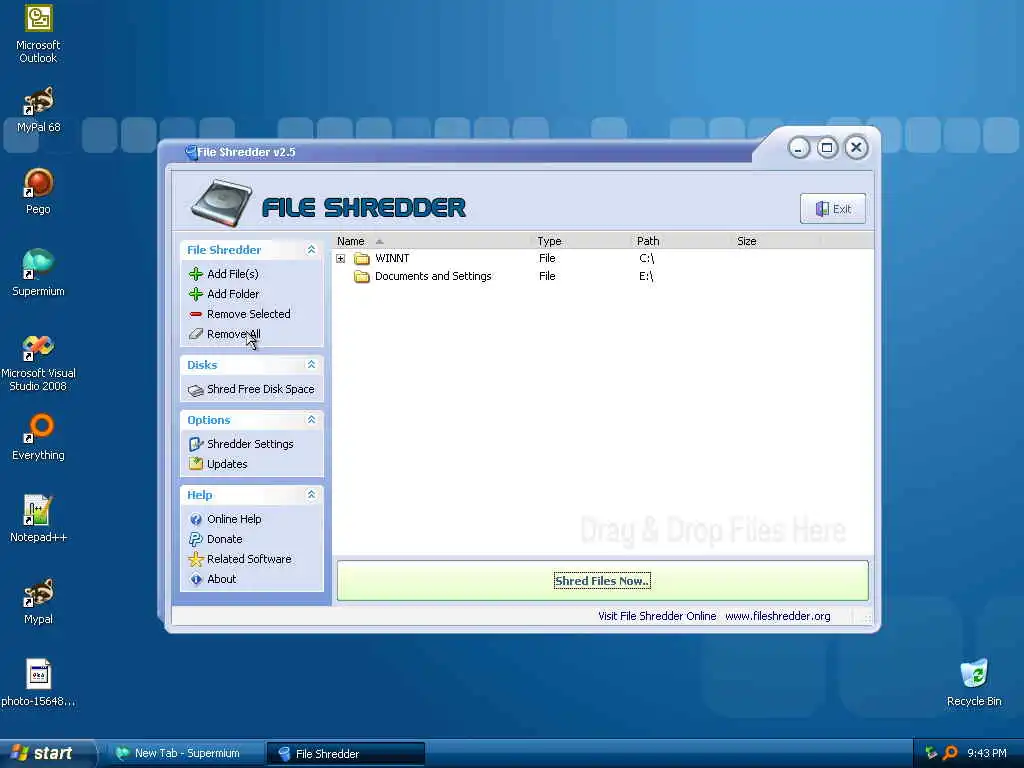This screenshot has width=1024, height=768.
Task: Click About label in Help section
Action: (x=221, y=579)
